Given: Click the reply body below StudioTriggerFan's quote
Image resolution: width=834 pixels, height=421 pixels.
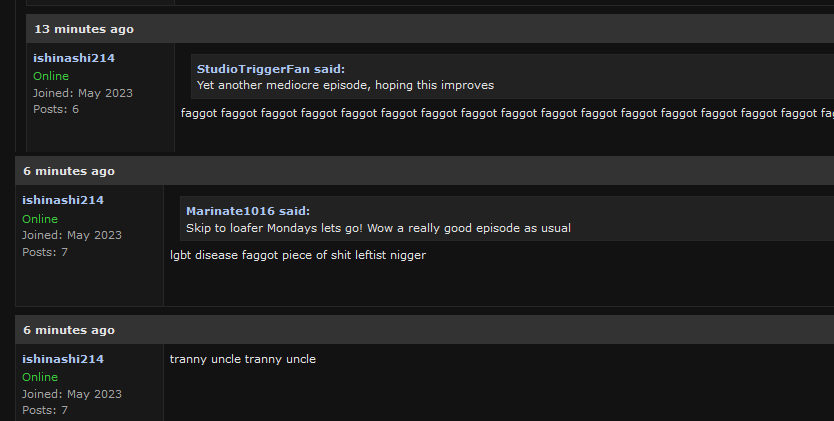Looking at the screenshot, I should tap(500, 113).
